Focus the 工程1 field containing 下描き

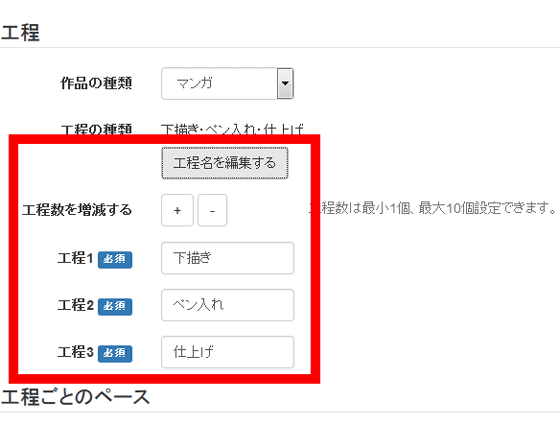click(228, 258)
